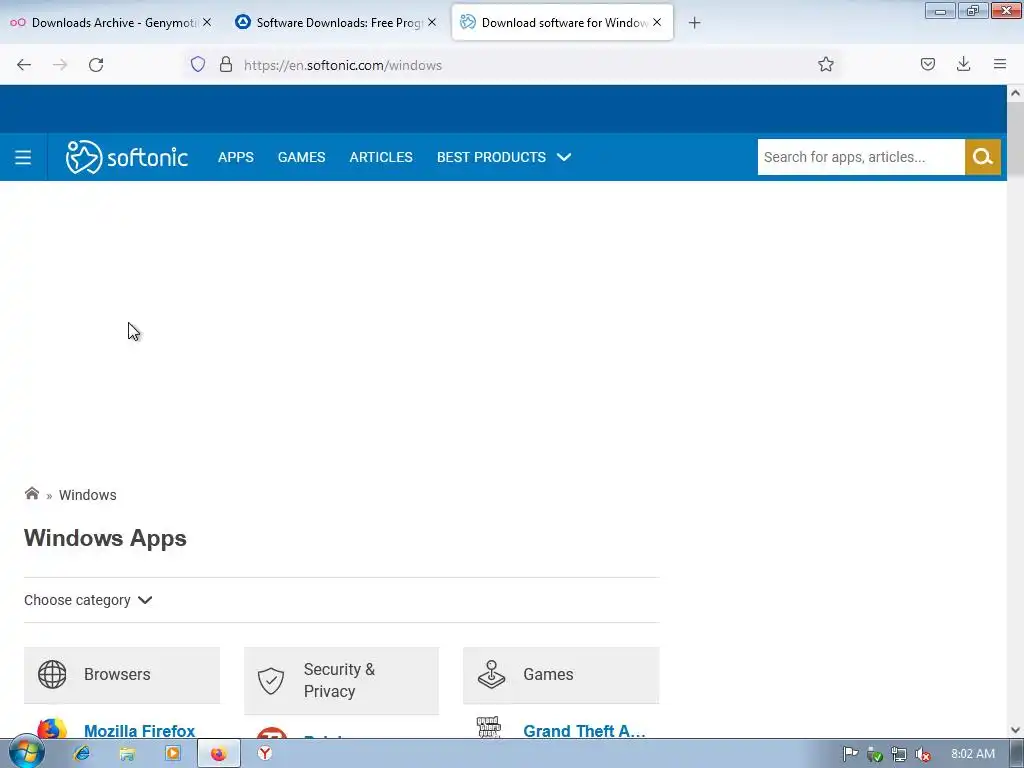
Task: Expand the Choose category dropdown
Action: click(x=88, y=600)
